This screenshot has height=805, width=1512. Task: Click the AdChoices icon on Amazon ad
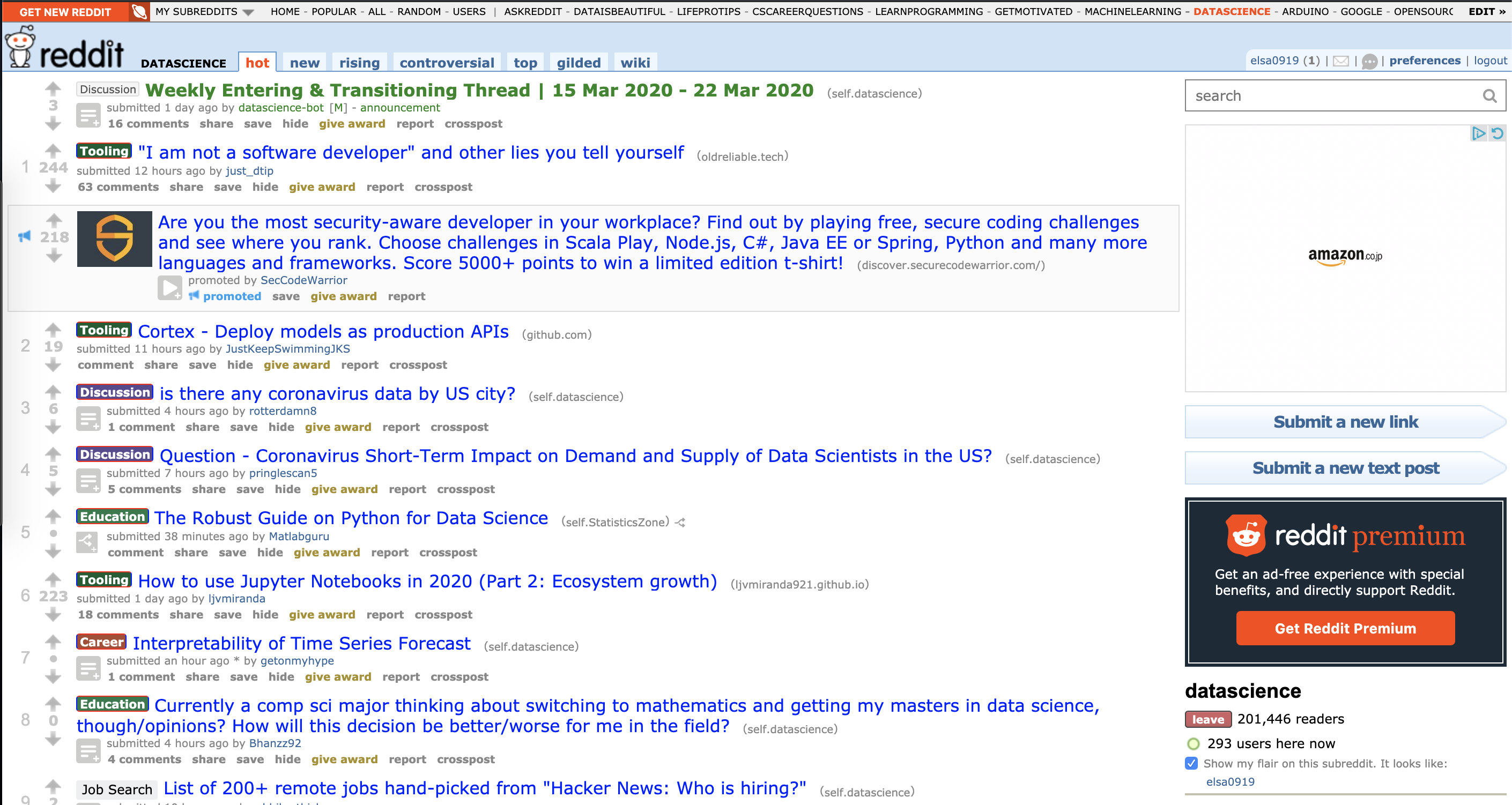1478,133
